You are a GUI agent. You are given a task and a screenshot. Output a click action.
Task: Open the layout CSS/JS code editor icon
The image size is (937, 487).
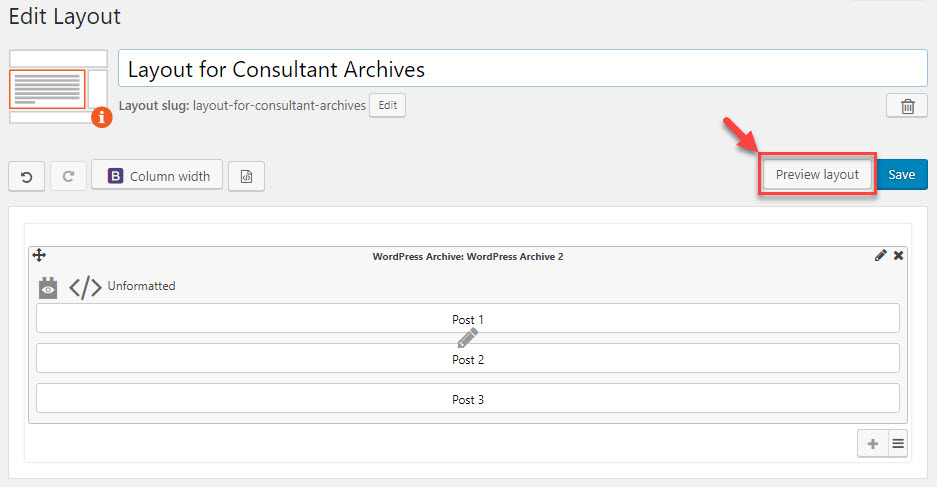click(246, 176)
